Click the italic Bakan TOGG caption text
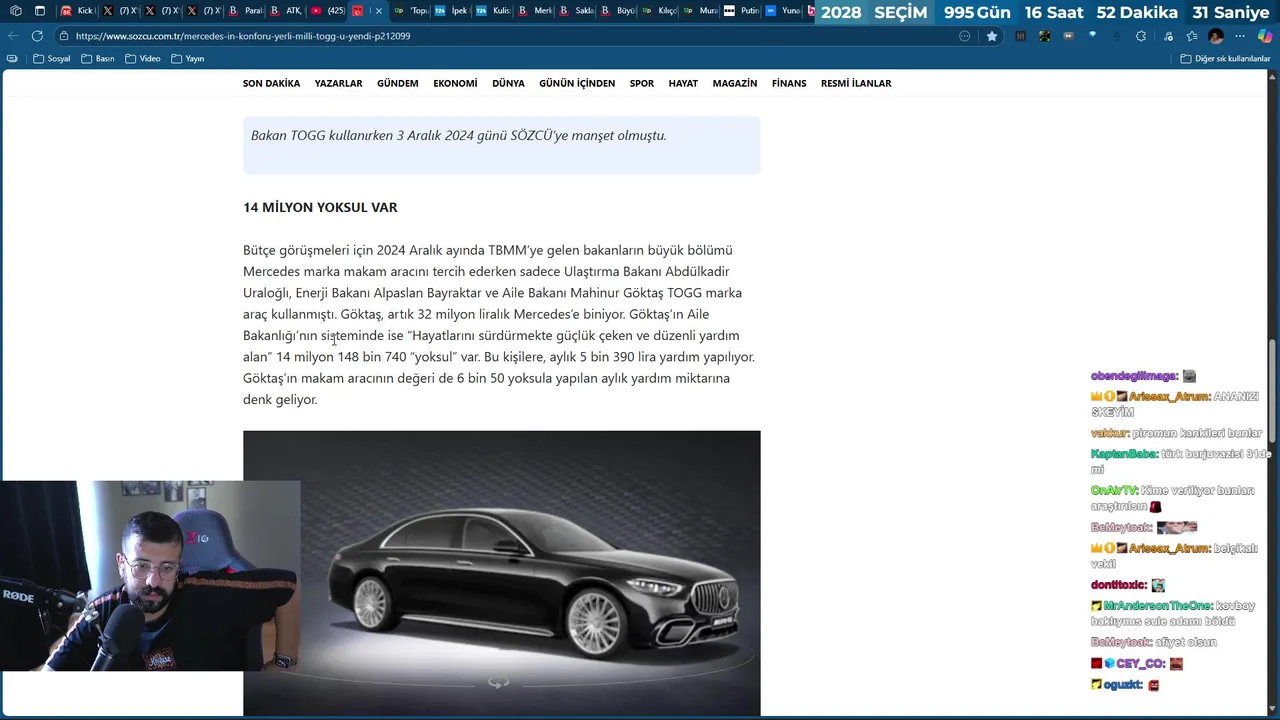This screenshot has width=1280, height=720. [458, 135]
